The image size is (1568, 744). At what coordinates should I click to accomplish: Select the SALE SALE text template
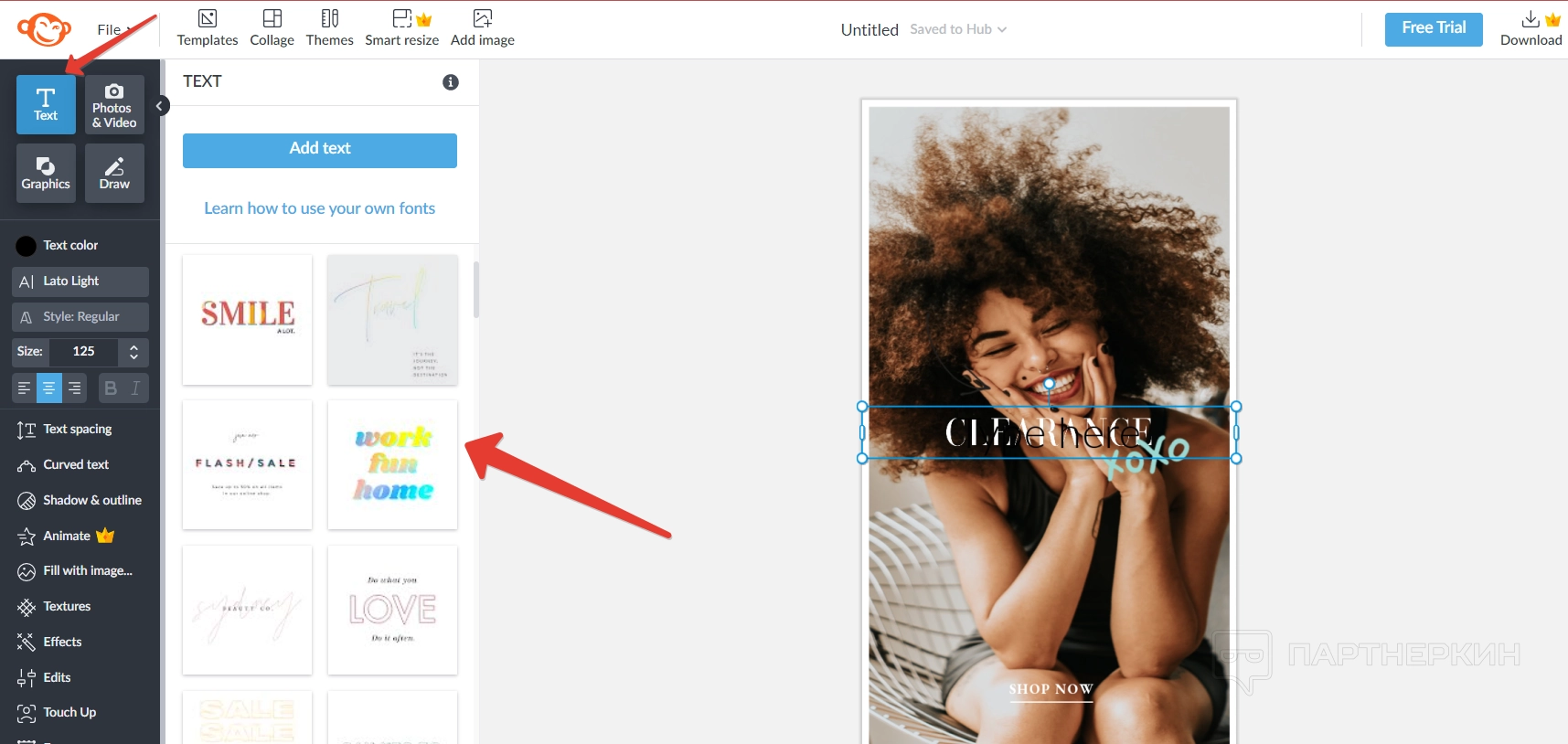(247, 717)
